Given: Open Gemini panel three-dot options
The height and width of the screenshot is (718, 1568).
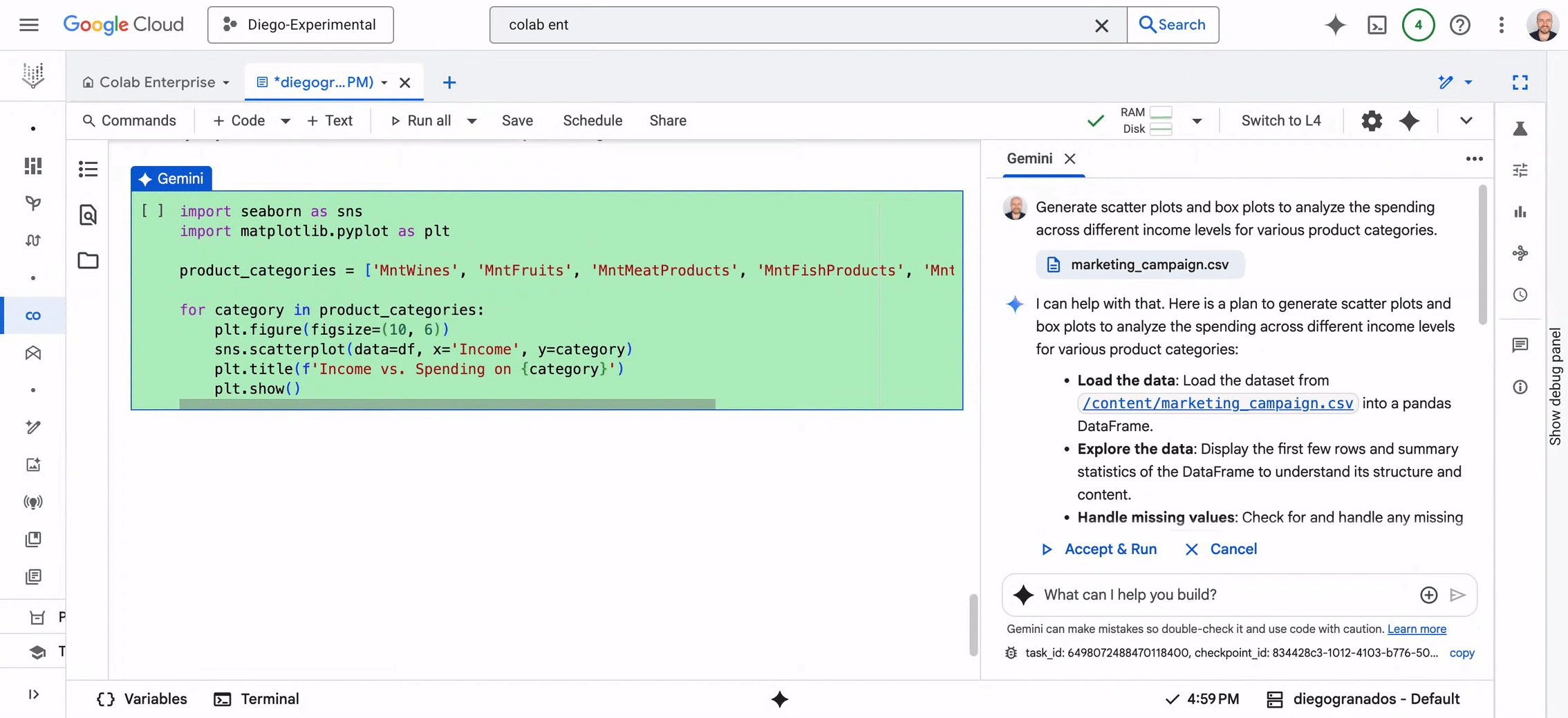Looking at the screenshot, I should coord(1474,158).
